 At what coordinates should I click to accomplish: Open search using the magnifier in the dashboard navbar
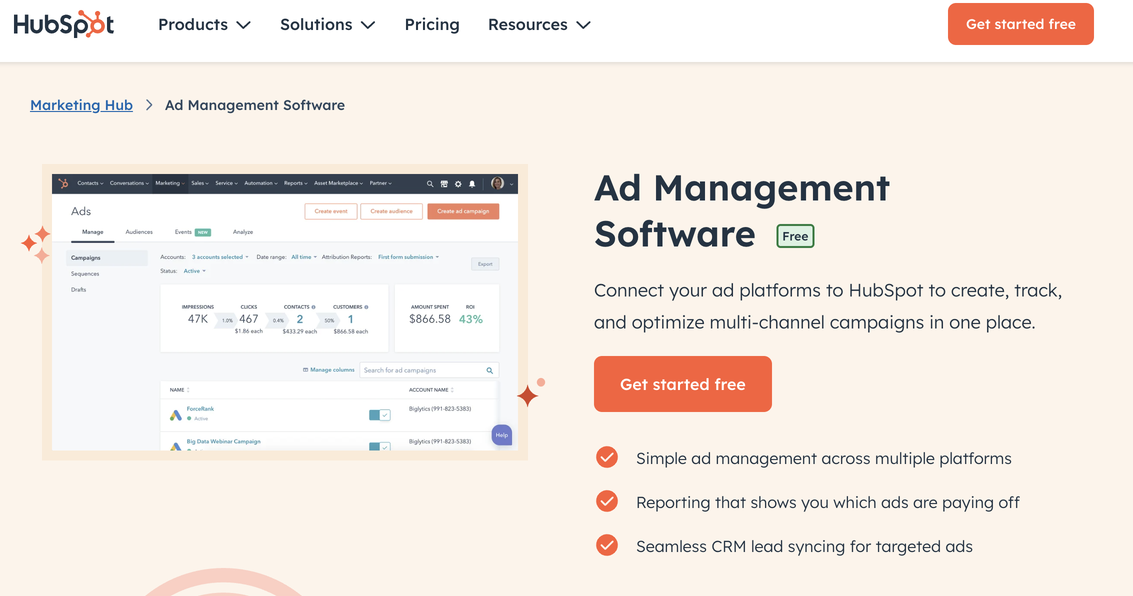tap(430, 184)
